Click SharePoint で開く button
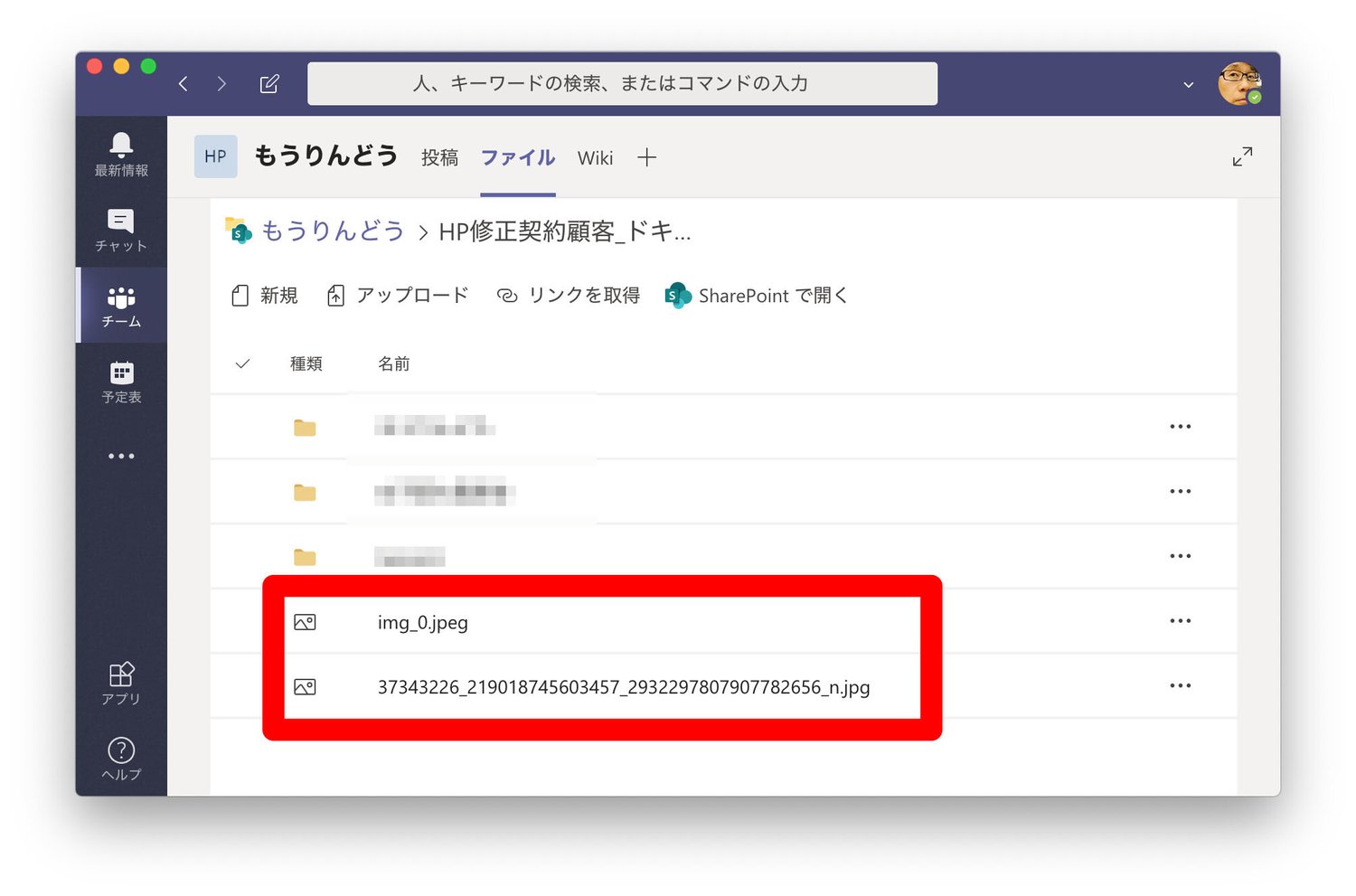The width and height of the screenshot is (1356, 896). pyautogui.click(x=757, y=296)
